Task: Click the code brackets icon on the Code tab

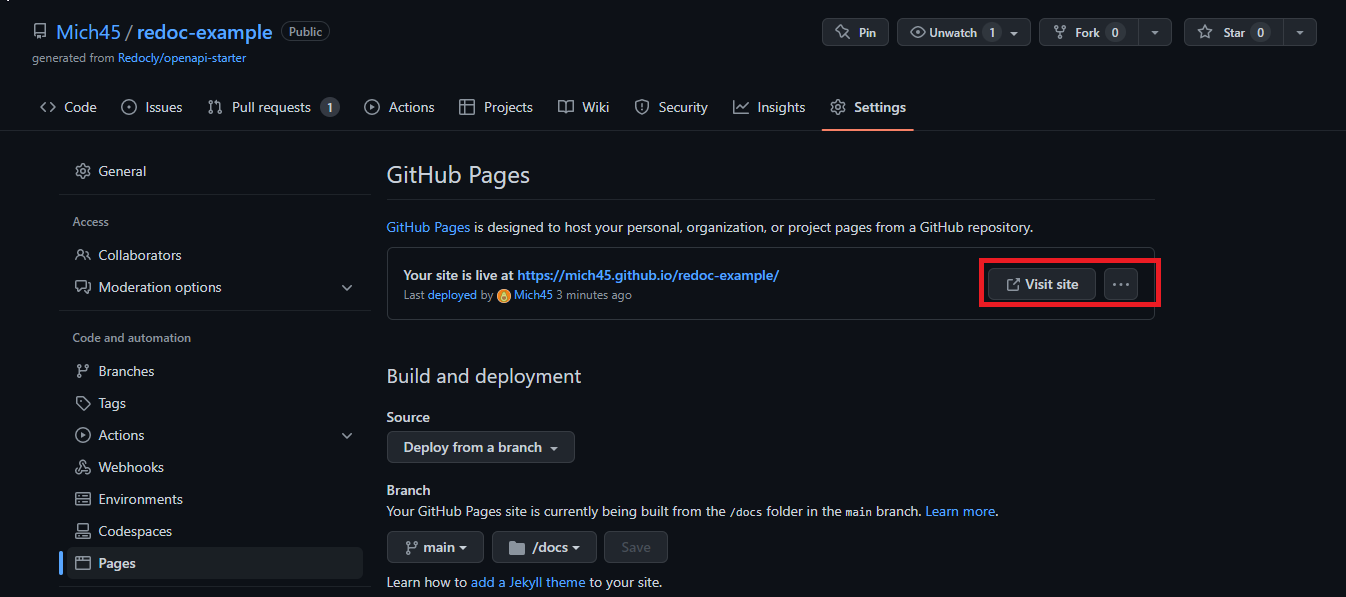Action: (48, 107)
